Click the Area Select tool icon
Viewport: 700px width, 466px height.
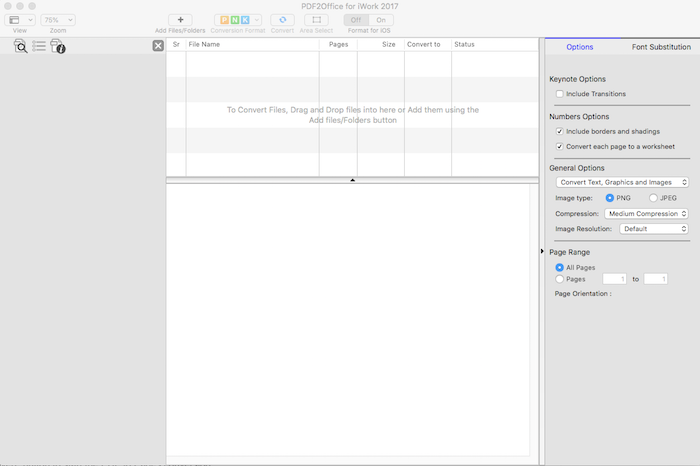pos(317,20)
